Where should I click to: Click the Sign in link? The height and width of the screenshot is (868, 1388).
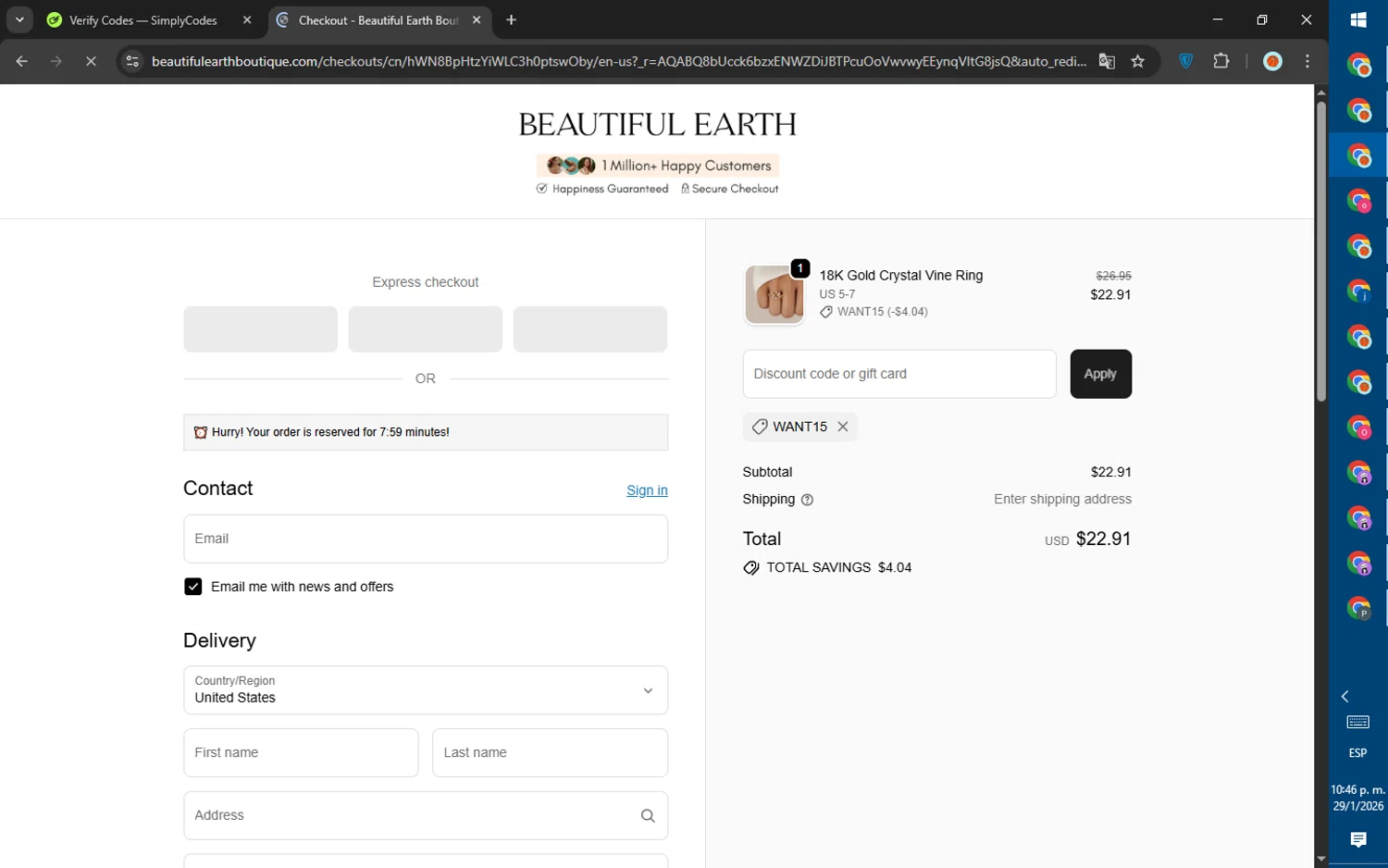(x=647, y=490)
